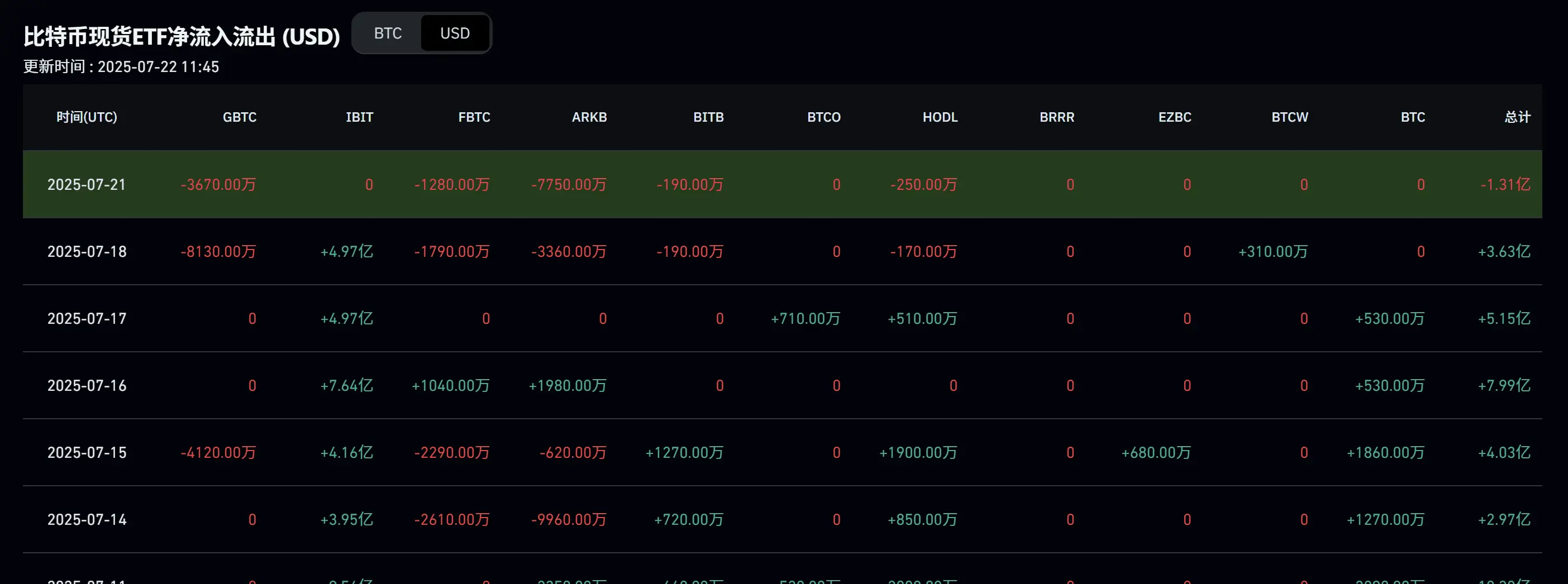
Task: Click BTC value +1860.00万
Action: click(x=1386, y=452)
